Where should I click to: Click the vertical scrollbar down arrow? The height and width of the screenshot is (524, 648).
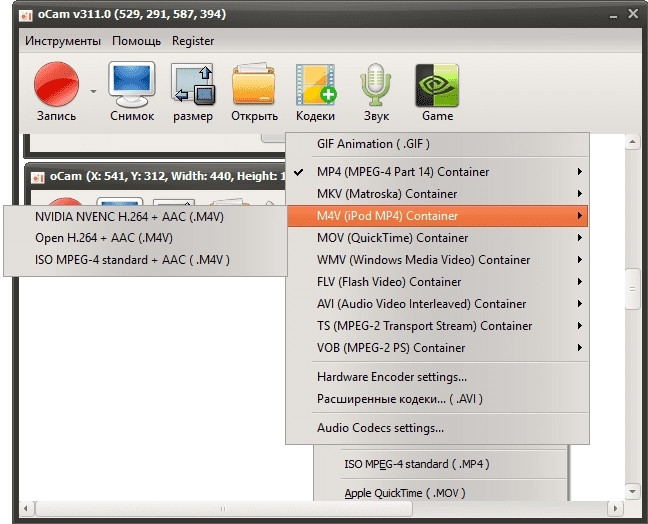pos(633,491)
